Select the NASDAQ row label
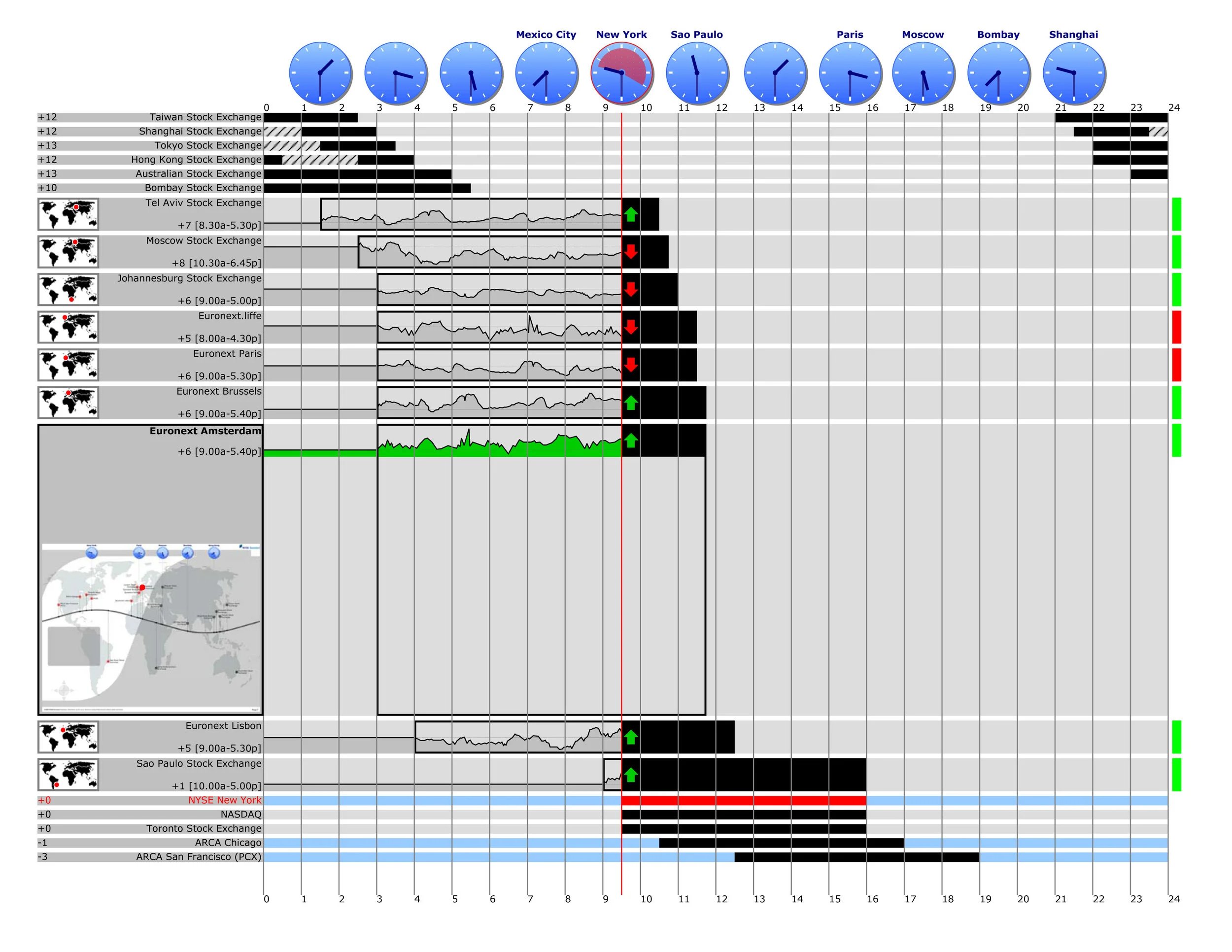 coord(241,815)
